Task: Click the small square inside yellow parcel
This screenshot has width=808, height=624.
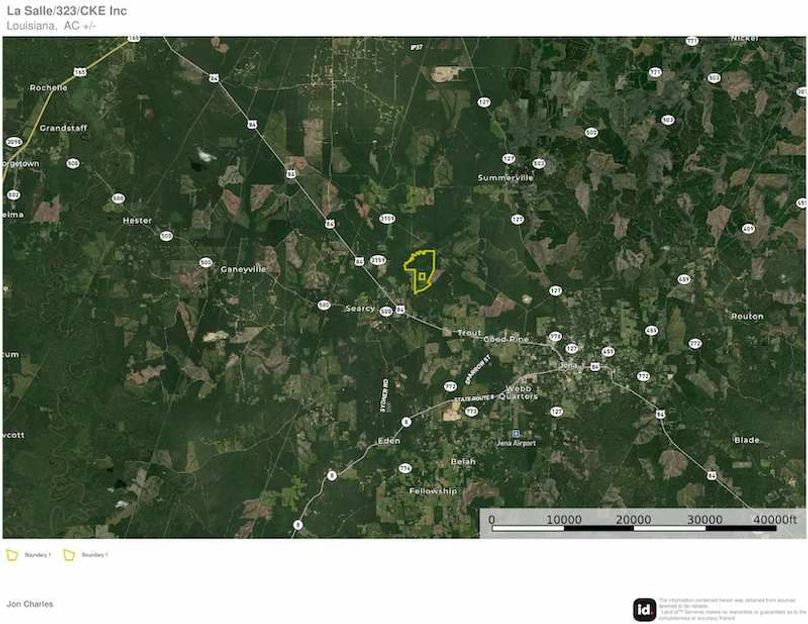Action: click(422, 277)
